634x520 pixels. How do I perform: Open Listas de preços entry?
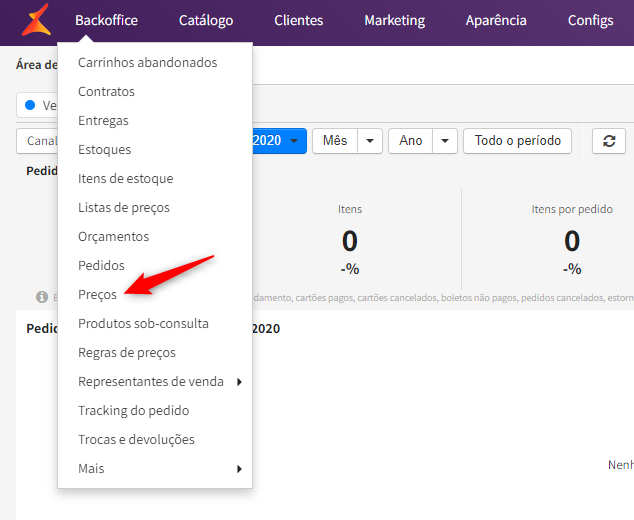[x=124, y=208]
